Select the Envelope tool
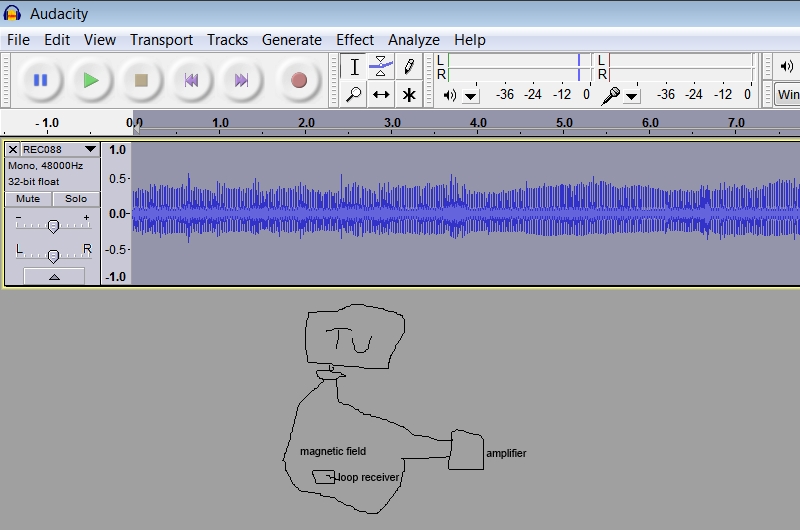This screenshot has width=800, height=530. (381, 67)
